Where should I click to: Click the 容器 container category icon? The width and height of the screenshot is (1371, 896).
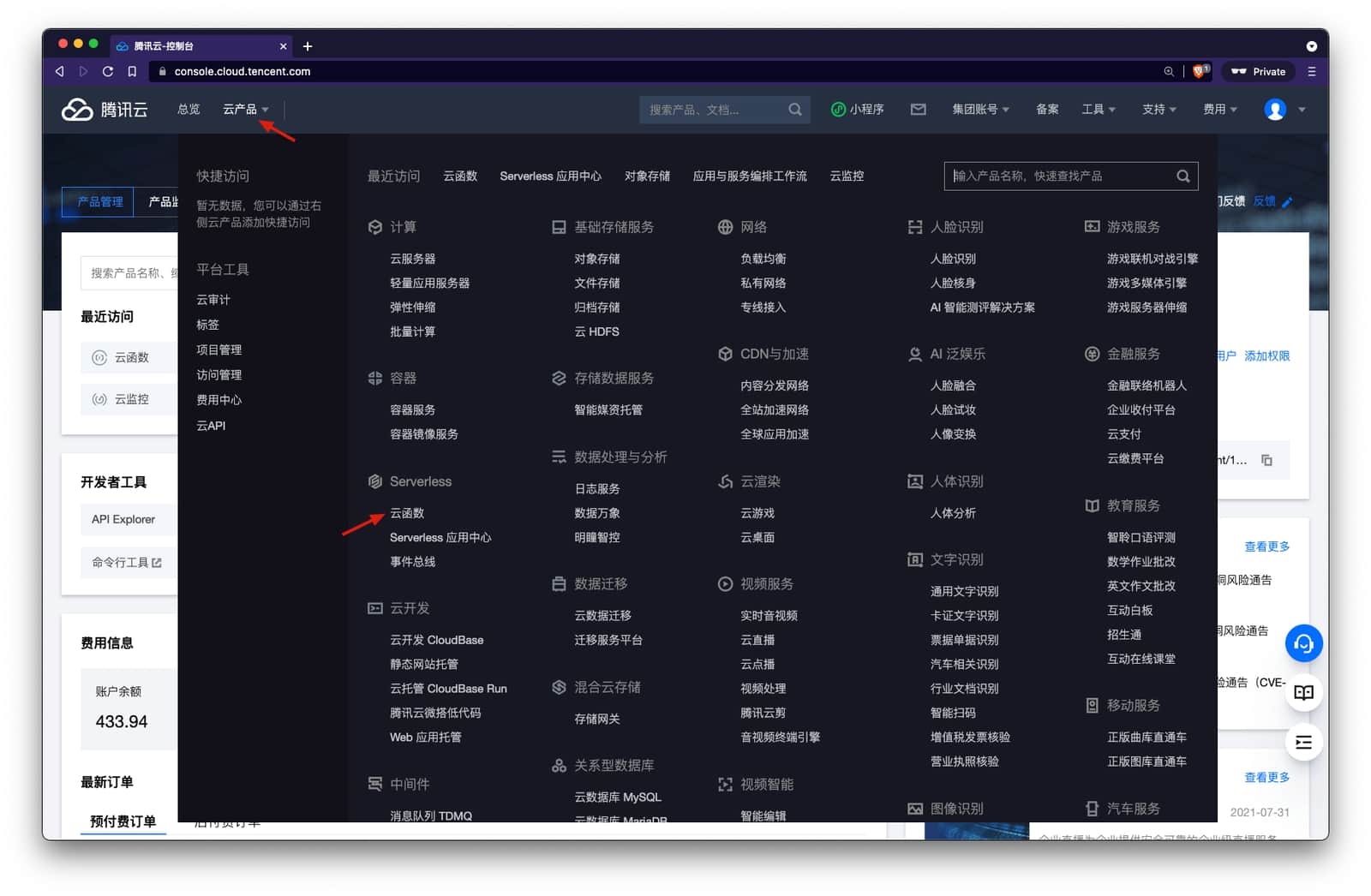[375, 377]
